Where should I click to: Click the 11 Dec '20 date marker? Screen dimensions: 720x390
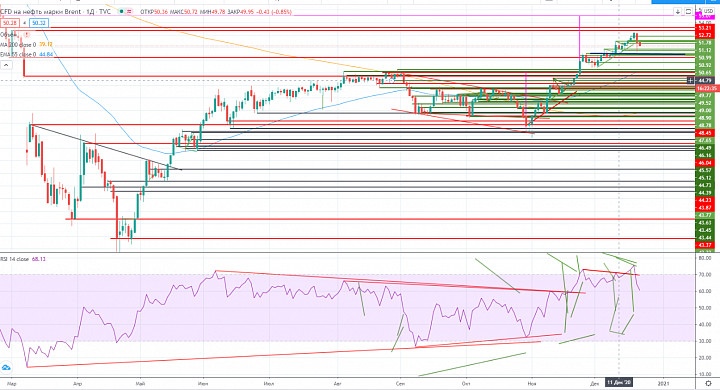619,382
